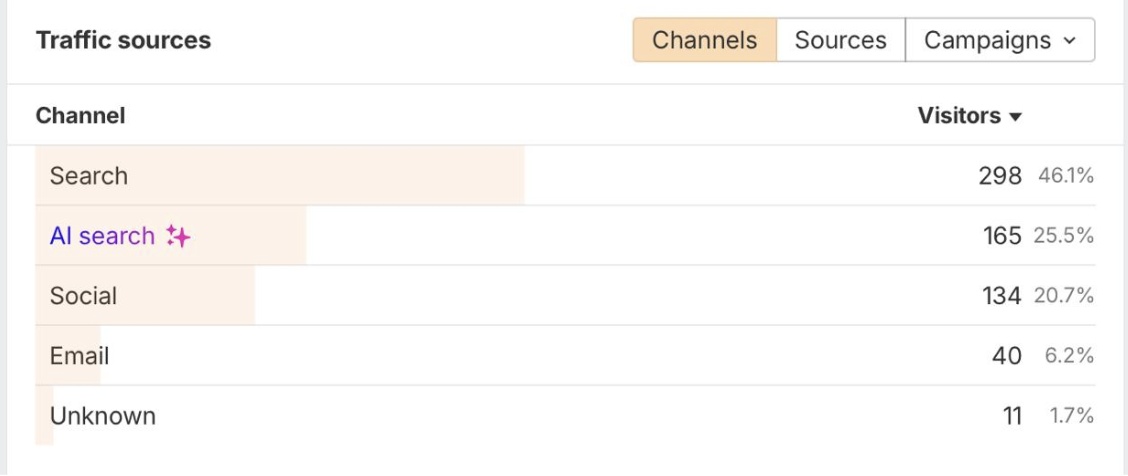Open the AI search channel link

click(102, 237)
